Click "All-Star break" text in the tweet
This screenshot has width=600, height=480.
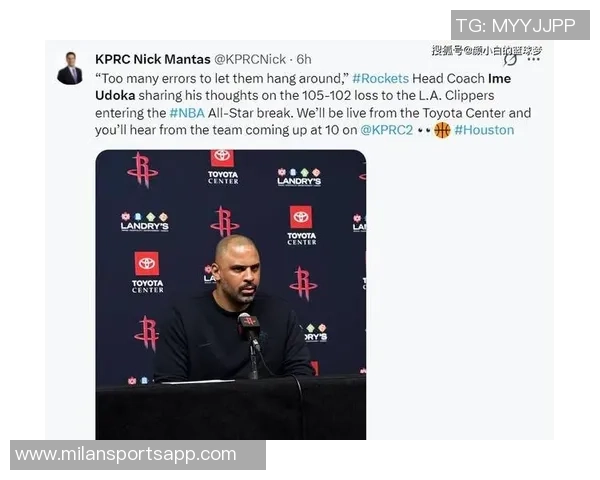pos(251,113)
